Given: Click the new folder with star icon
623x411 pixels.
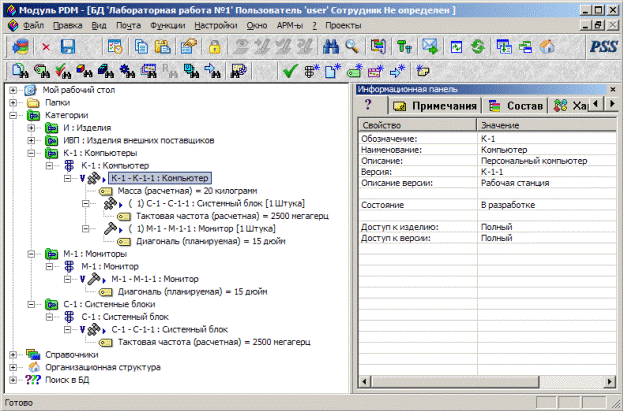Looking at the screenshot, I should [422, 71].
